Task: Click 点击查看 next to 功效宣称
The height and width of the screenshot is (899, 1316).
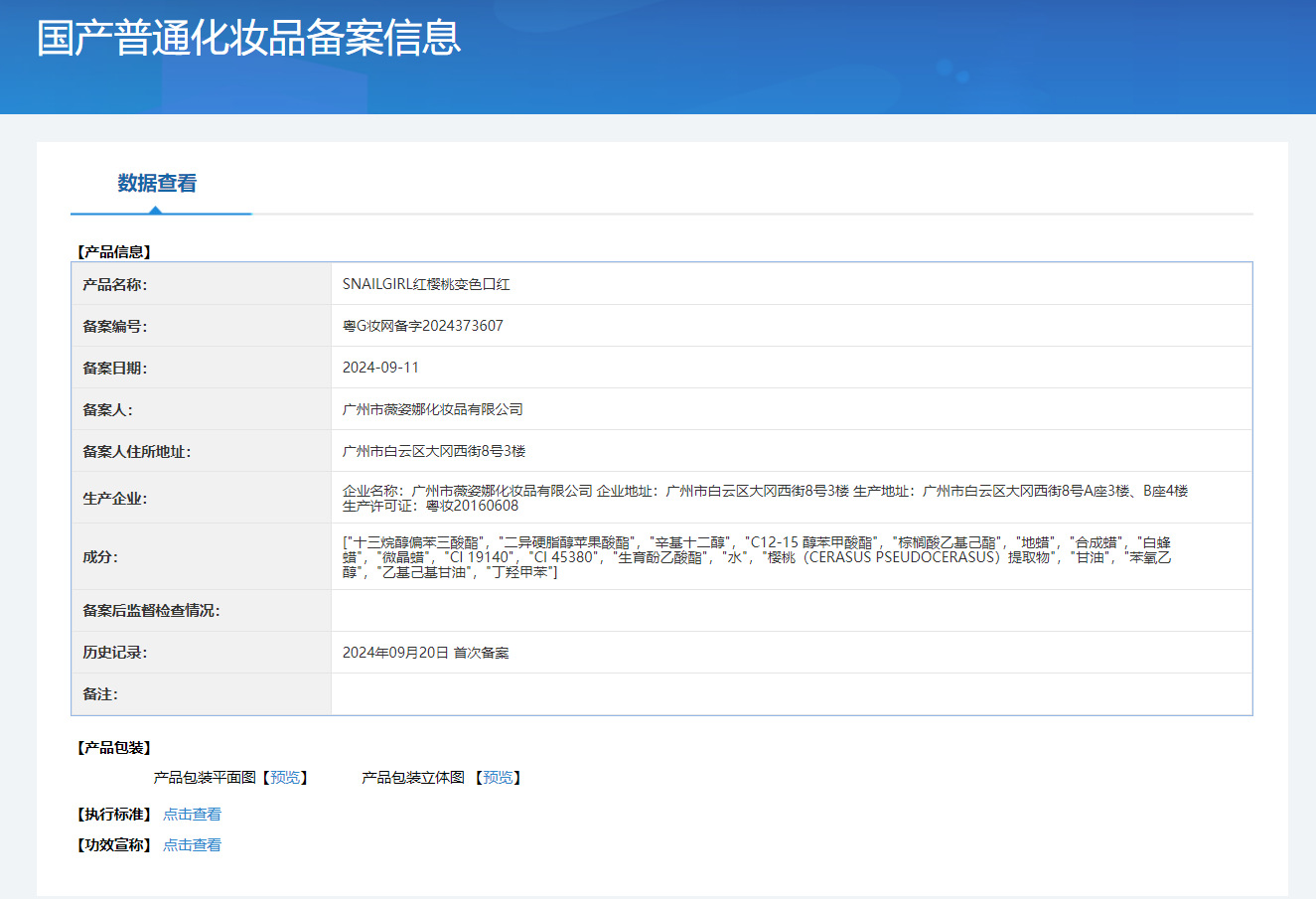Action: (192, 845)
